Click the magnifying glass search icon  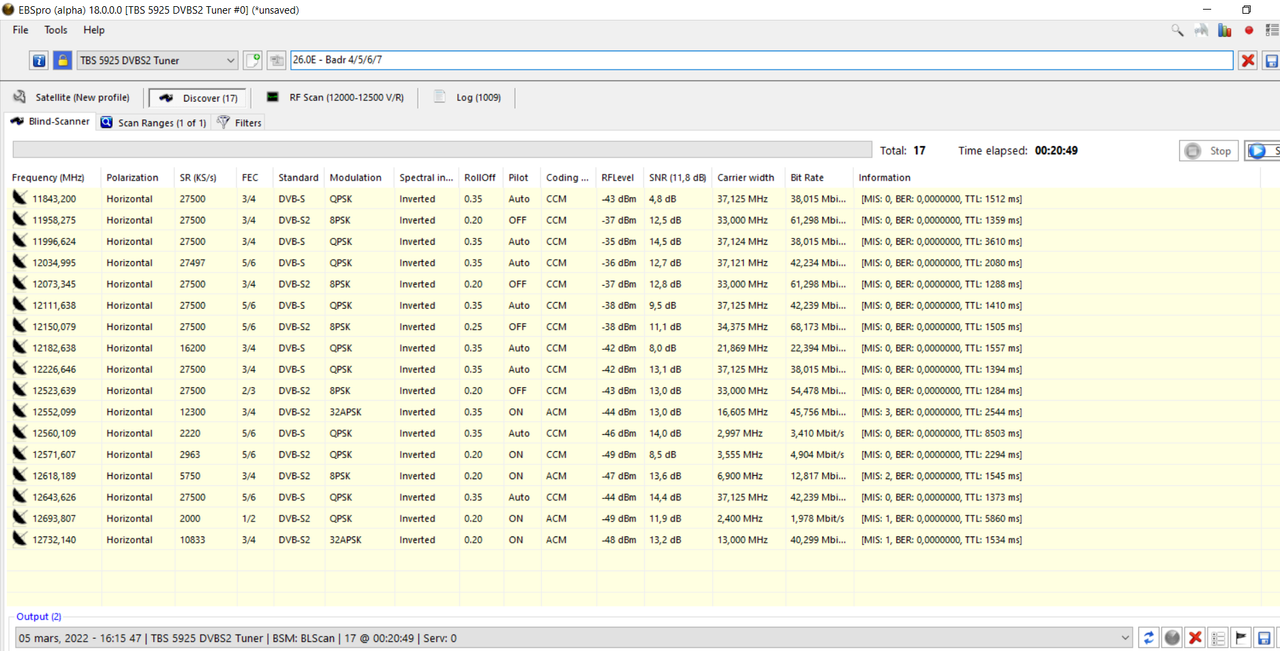pyautogui.click(x=1178, y=30)
